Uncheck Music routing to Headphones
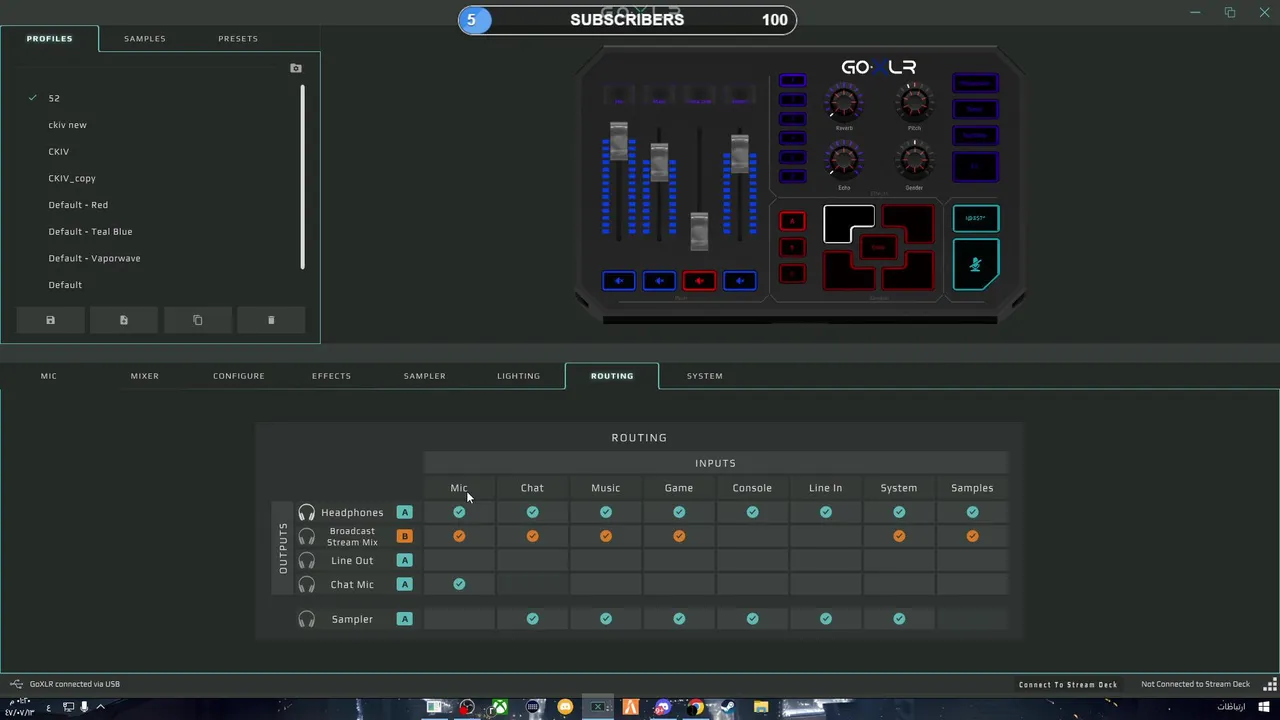The height and width of the screenshot is (720, 1280). (x=606, y=512)
